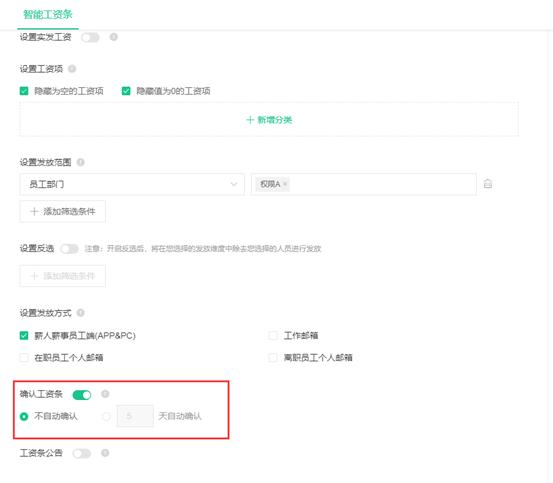Check the 离职员工个人邮箱 checkbox
This screenshot has height=483, width=553.
(273, 358)
